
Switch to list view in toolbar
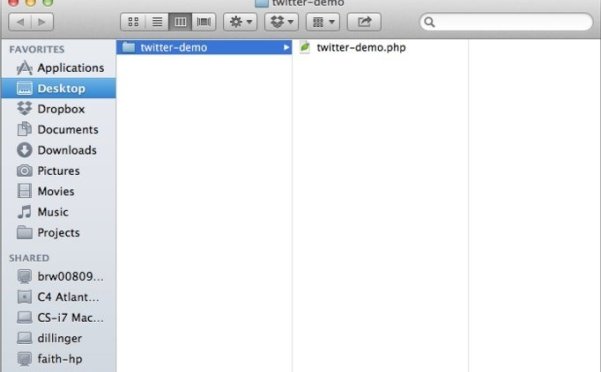click(x=157, y=22)
